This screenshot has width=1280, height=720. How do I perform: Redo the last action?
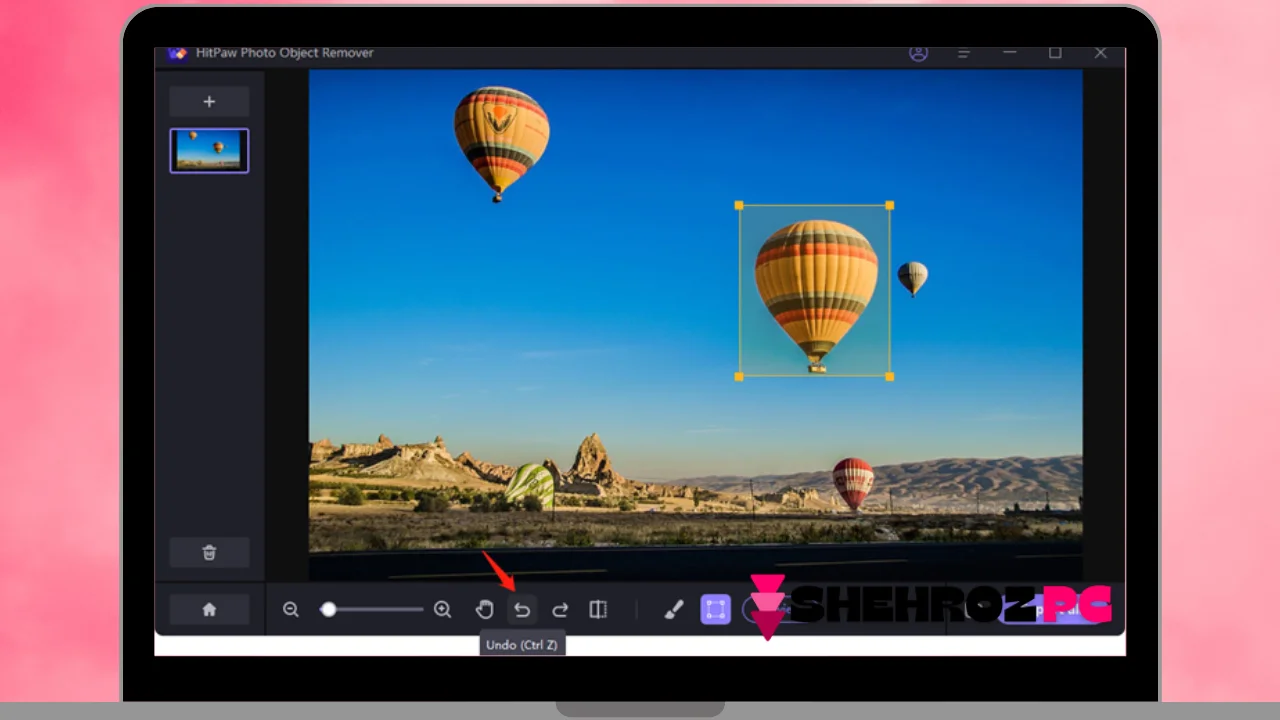pyautogui.click(x=560, y=610)
